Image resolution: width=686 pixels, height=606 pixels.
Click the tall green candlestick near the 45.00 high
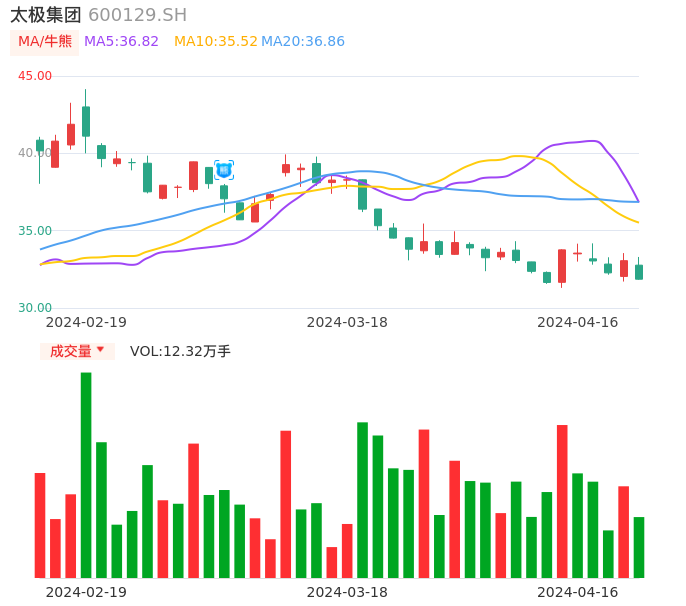[x=86, y=121]
